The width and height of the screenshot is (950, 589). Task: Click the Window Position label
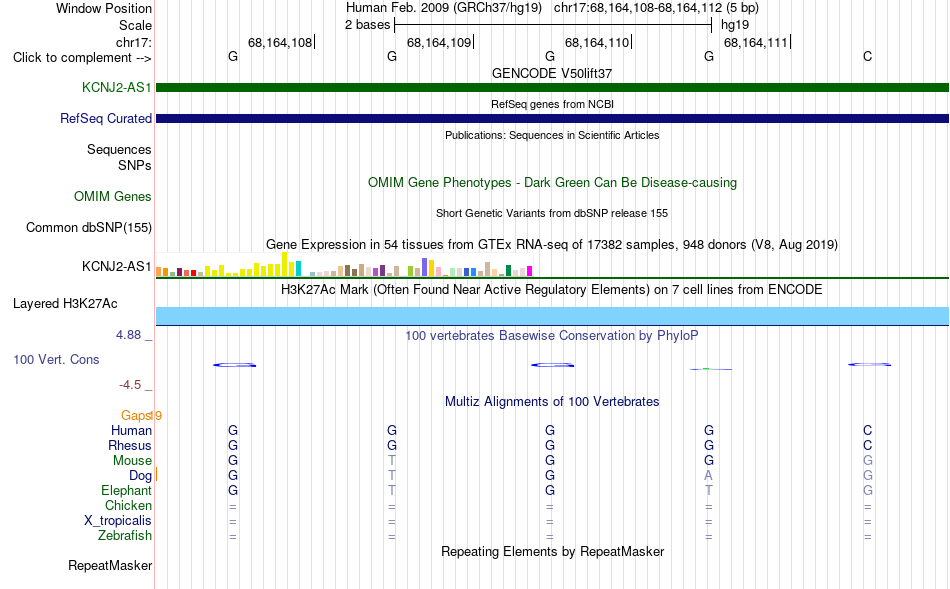(x=104, y=8)
